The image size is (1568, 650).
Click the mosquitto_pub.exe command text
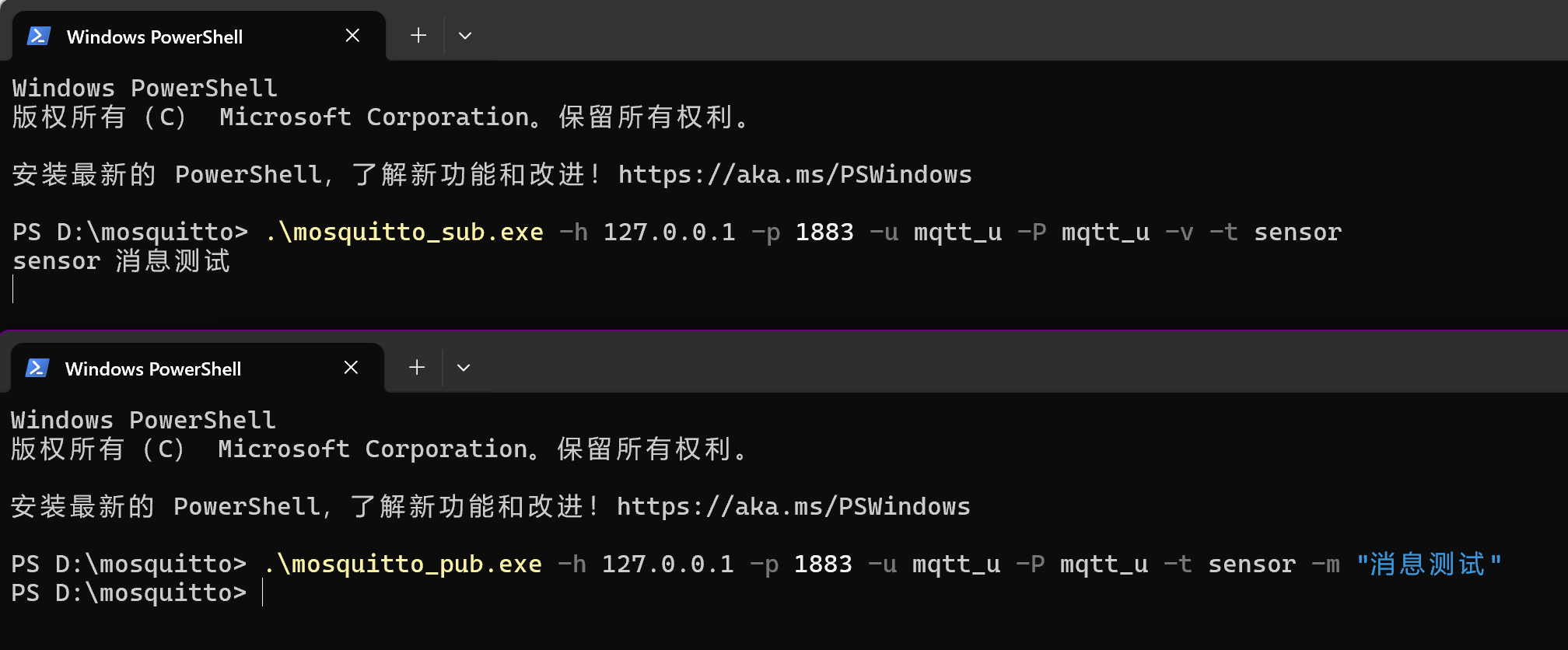coord(402,564)
